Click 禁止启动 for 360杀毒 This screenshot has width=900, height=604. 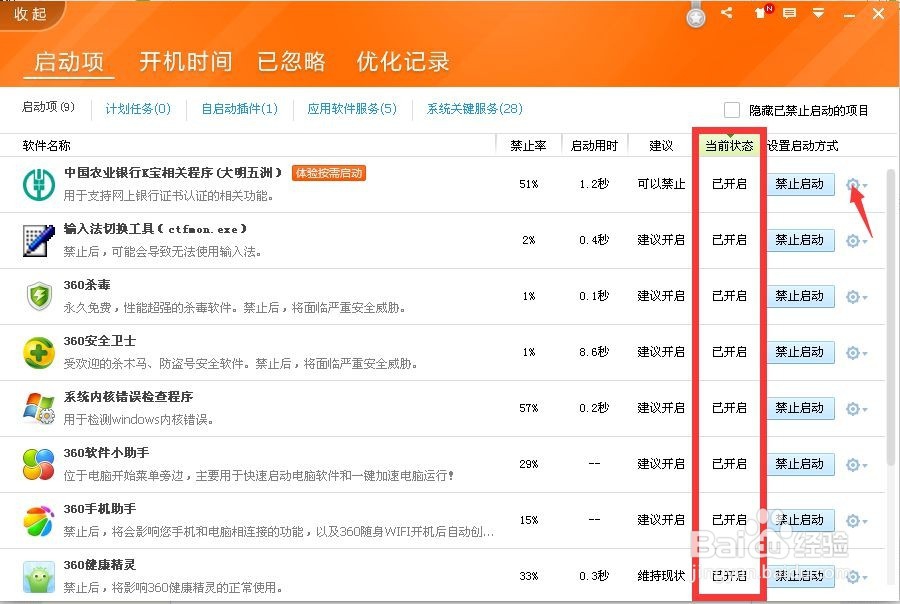(x=800, y=296)
